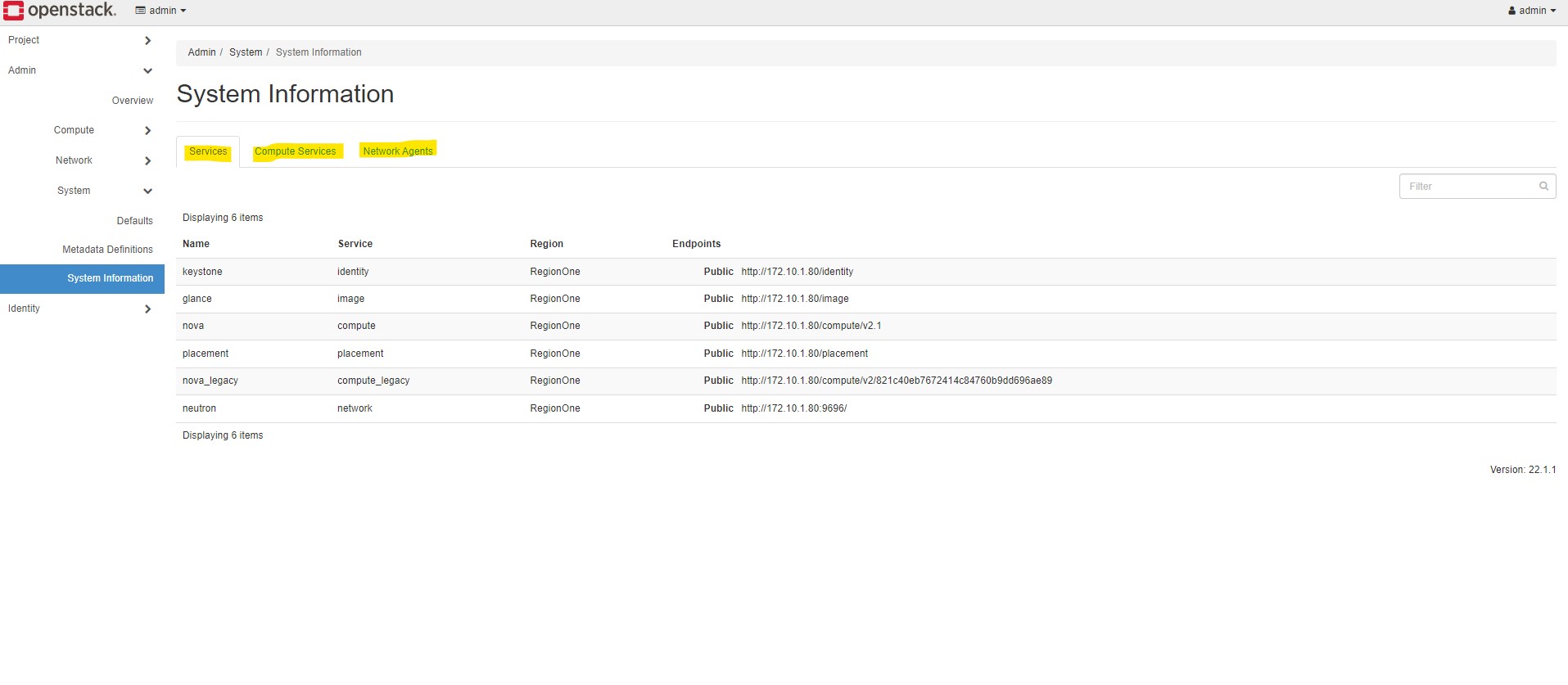Sort by the Endpoints column header
The image size is (1568, 685).
click(697, 244)
